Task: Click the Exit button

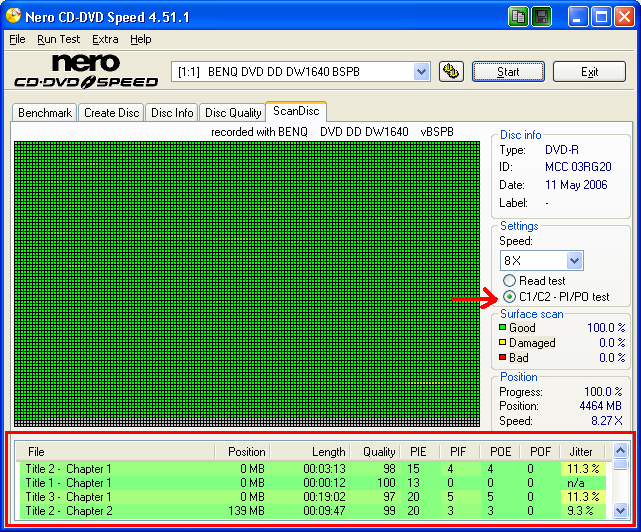Action: [589, 72]
